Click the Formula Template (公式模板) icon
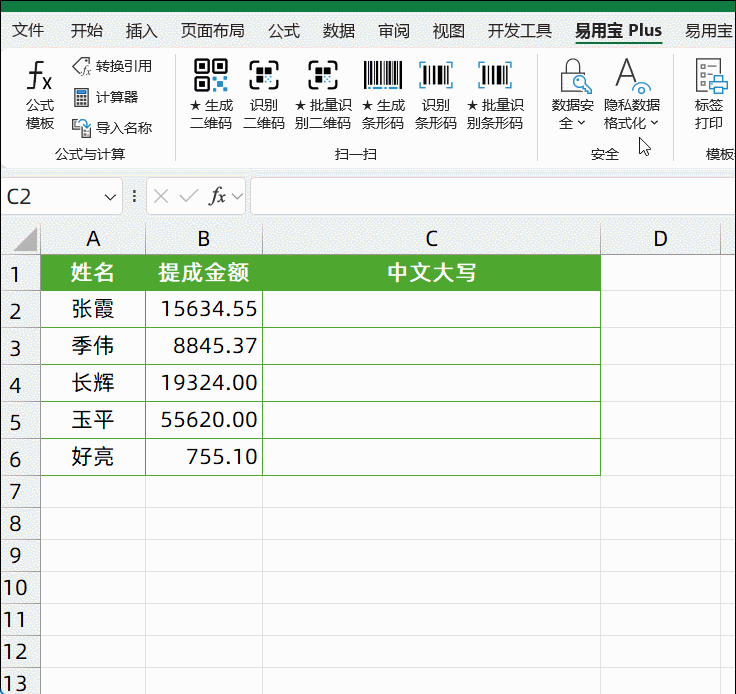Screen dimensions: 736x694 [x=40, y=94]
